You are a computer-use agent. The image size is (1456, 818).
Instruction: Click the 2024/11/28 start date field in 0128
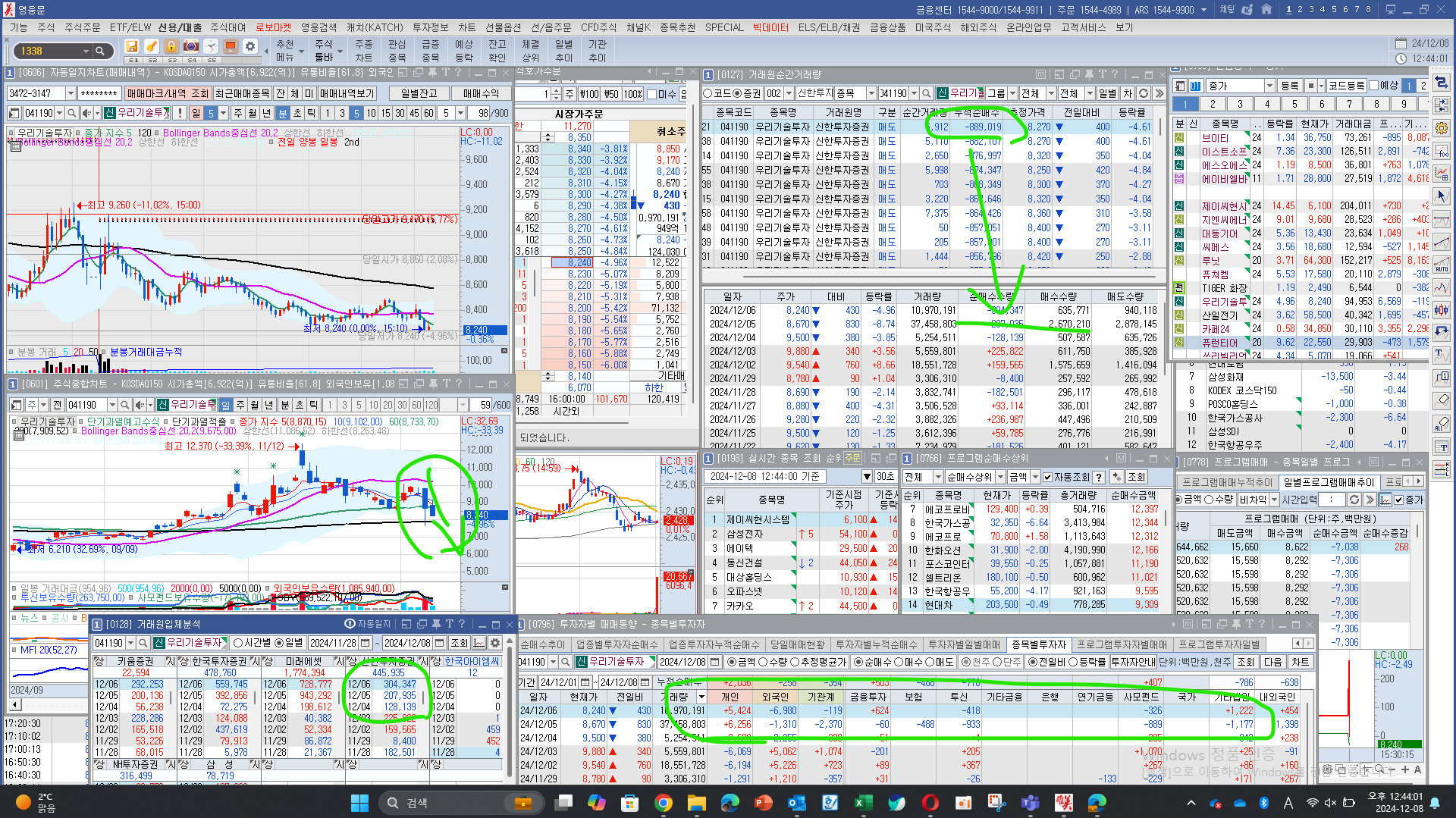(x=332, y=643)
